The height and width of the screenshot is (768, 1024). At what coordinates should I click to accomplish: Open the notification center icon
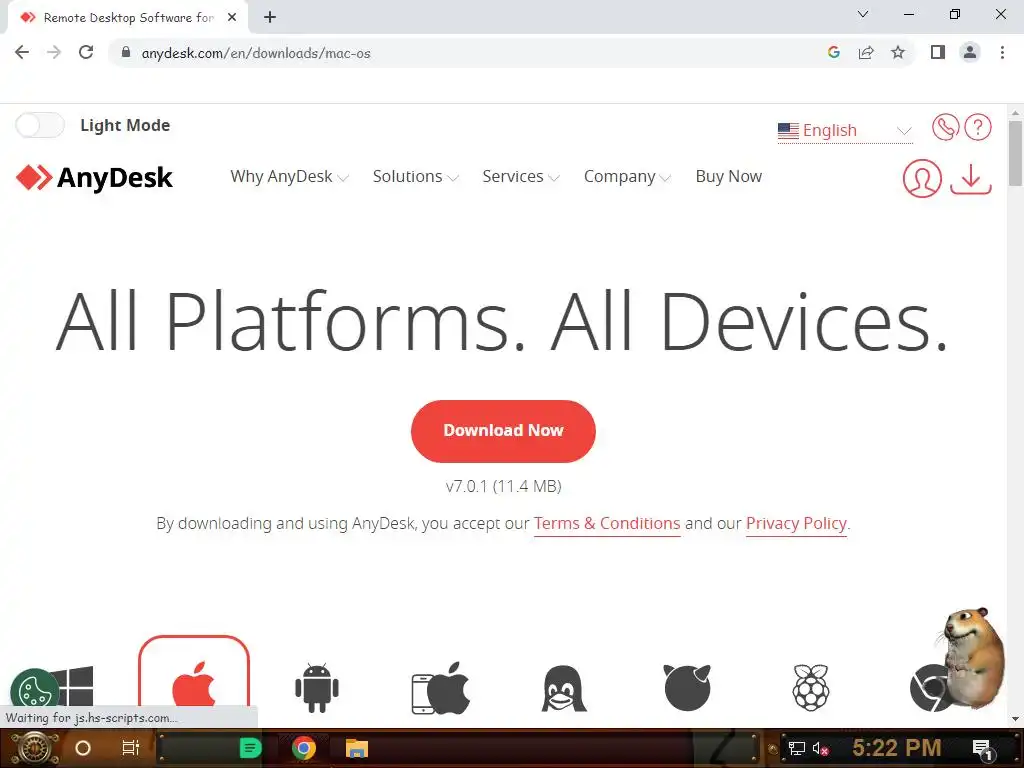point(982,749)
